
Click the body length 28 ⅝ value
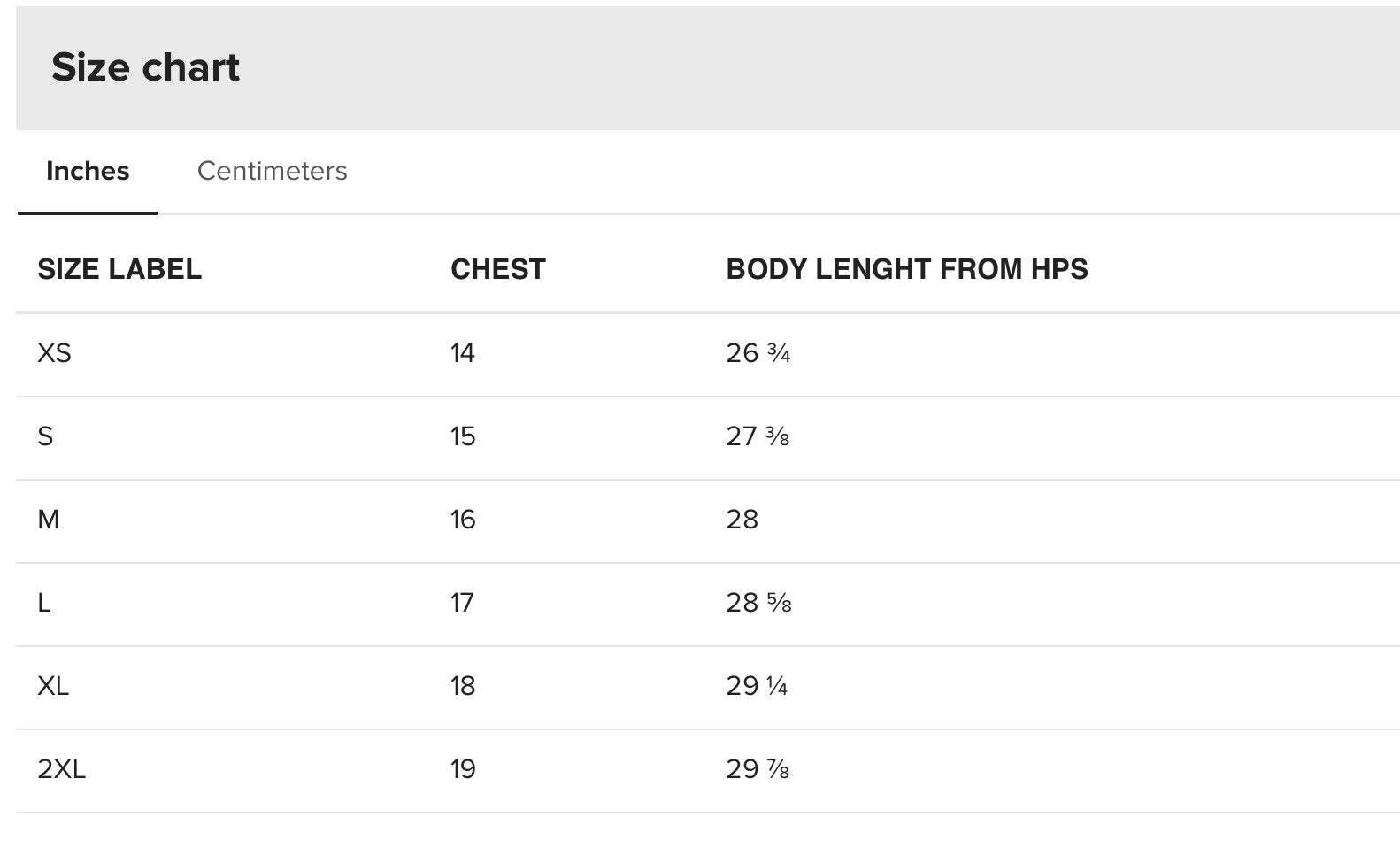[x=758, y=603]
